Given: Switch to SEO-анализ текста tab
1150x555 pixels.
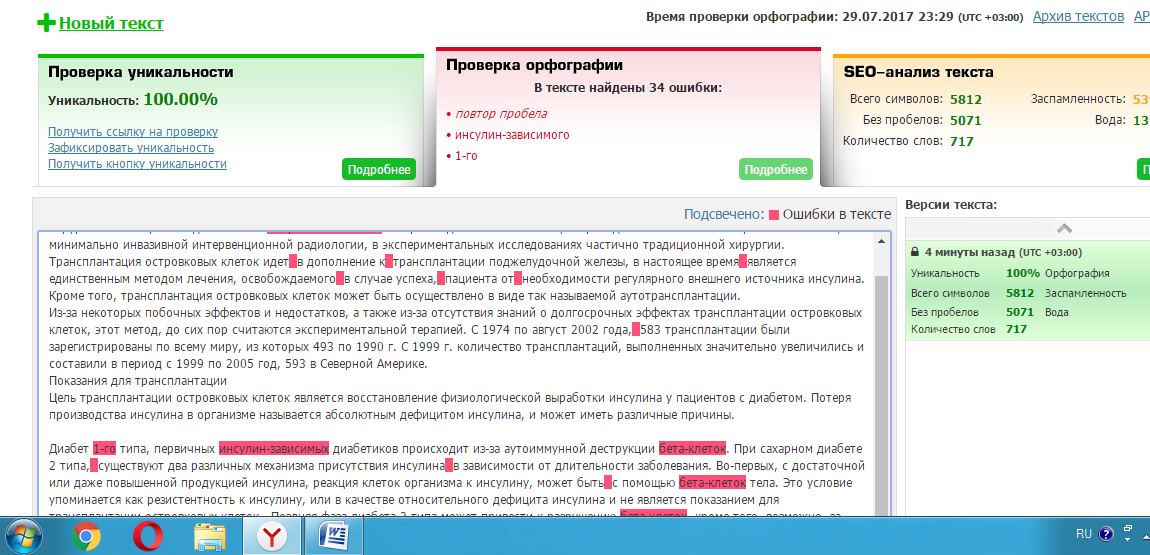Looking at the screenshot, I should pyautogui.click(x=918, y=72).
